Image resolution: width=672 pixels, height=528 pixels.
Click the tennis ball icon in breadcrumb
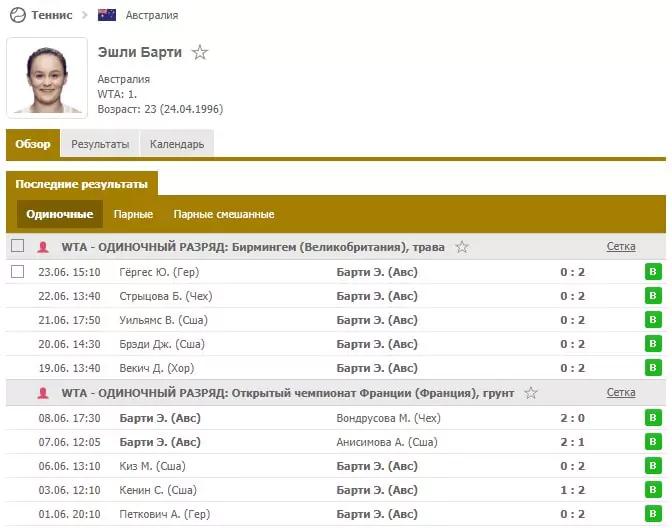point(18,15)
